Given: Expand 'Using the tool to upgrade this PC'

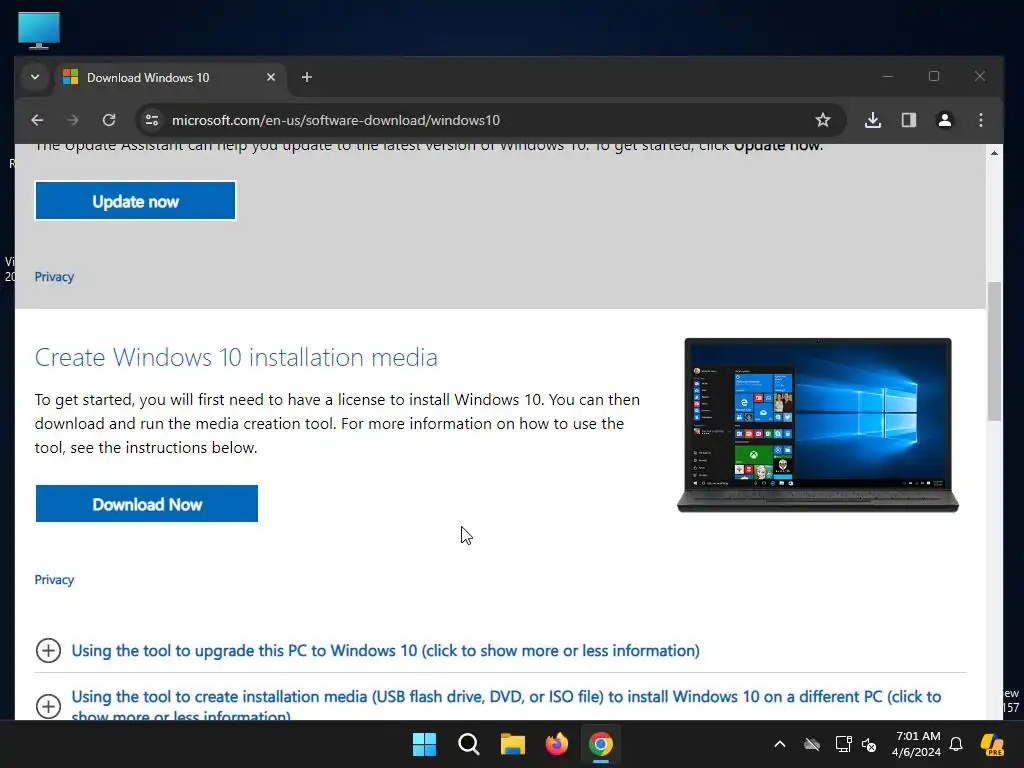Looking at the screenshot, I should pos(385,651).
